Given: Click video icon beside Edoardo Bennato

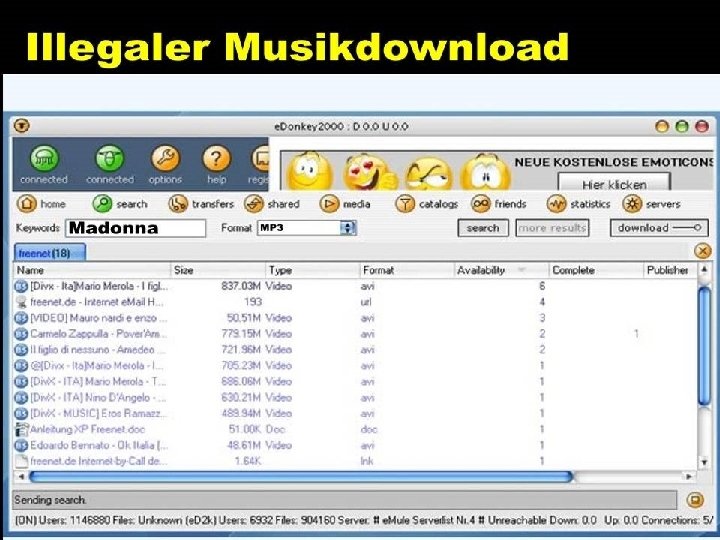Looking at the screenshot, I should 21,445.
